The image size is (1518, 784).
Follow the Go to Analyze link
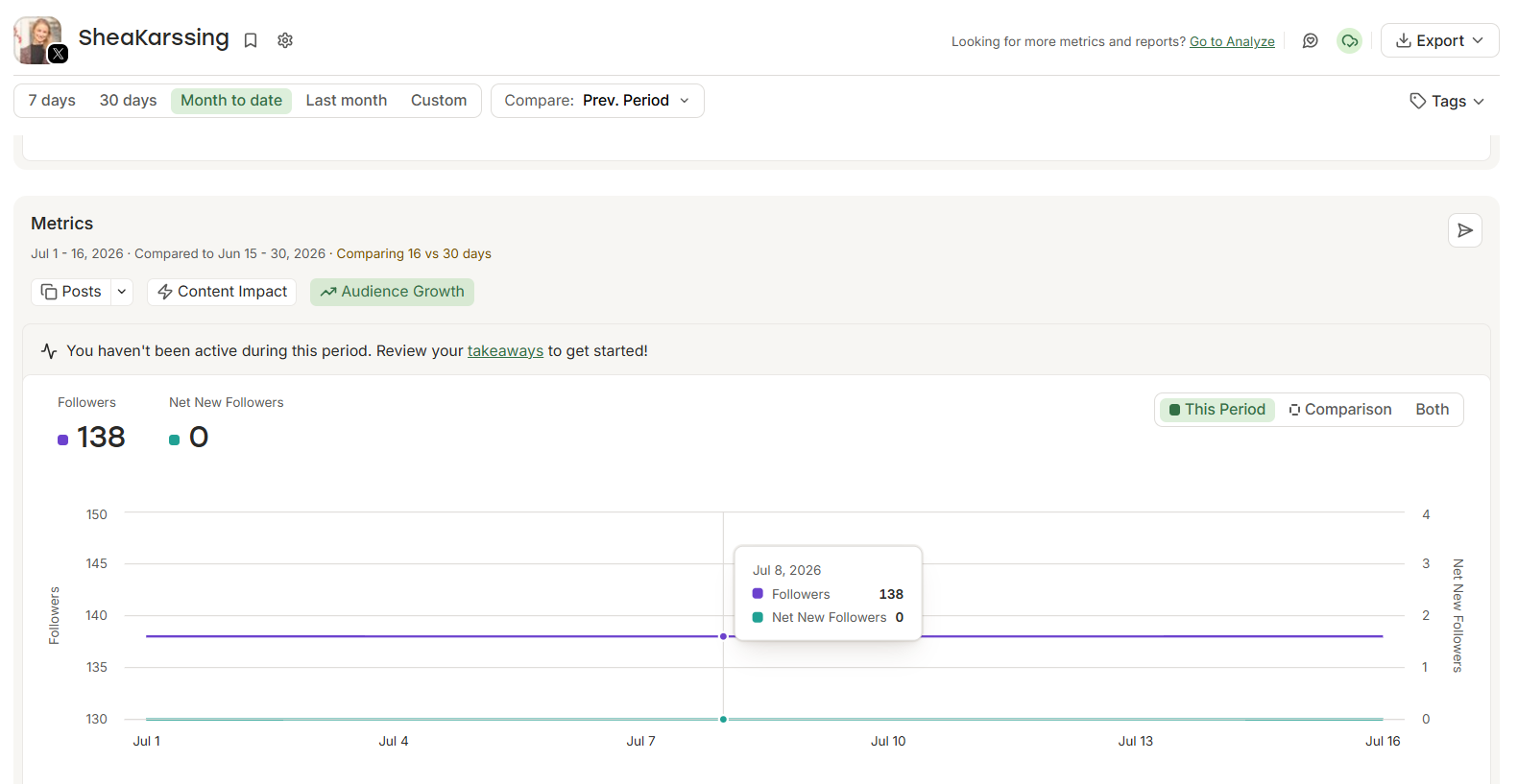coord(1232,41)
